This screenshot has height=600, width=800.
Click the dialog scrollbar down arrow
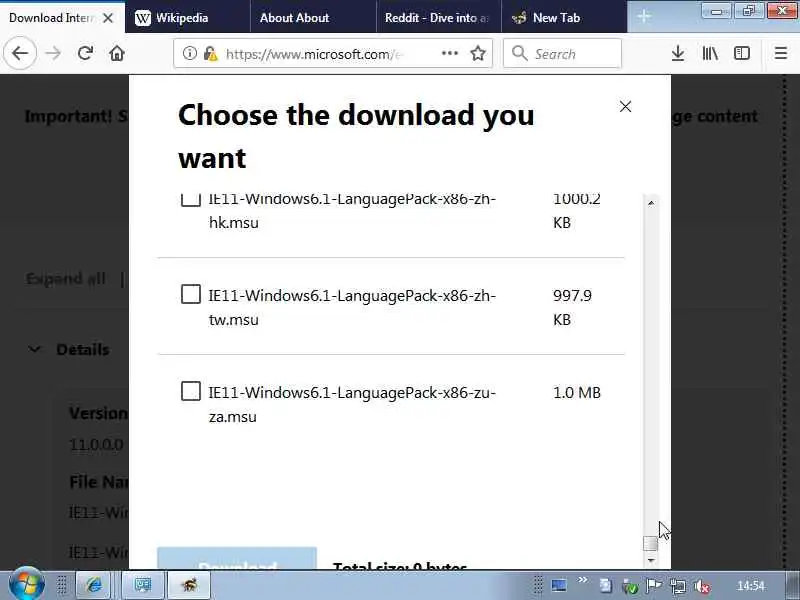(651, 560)
